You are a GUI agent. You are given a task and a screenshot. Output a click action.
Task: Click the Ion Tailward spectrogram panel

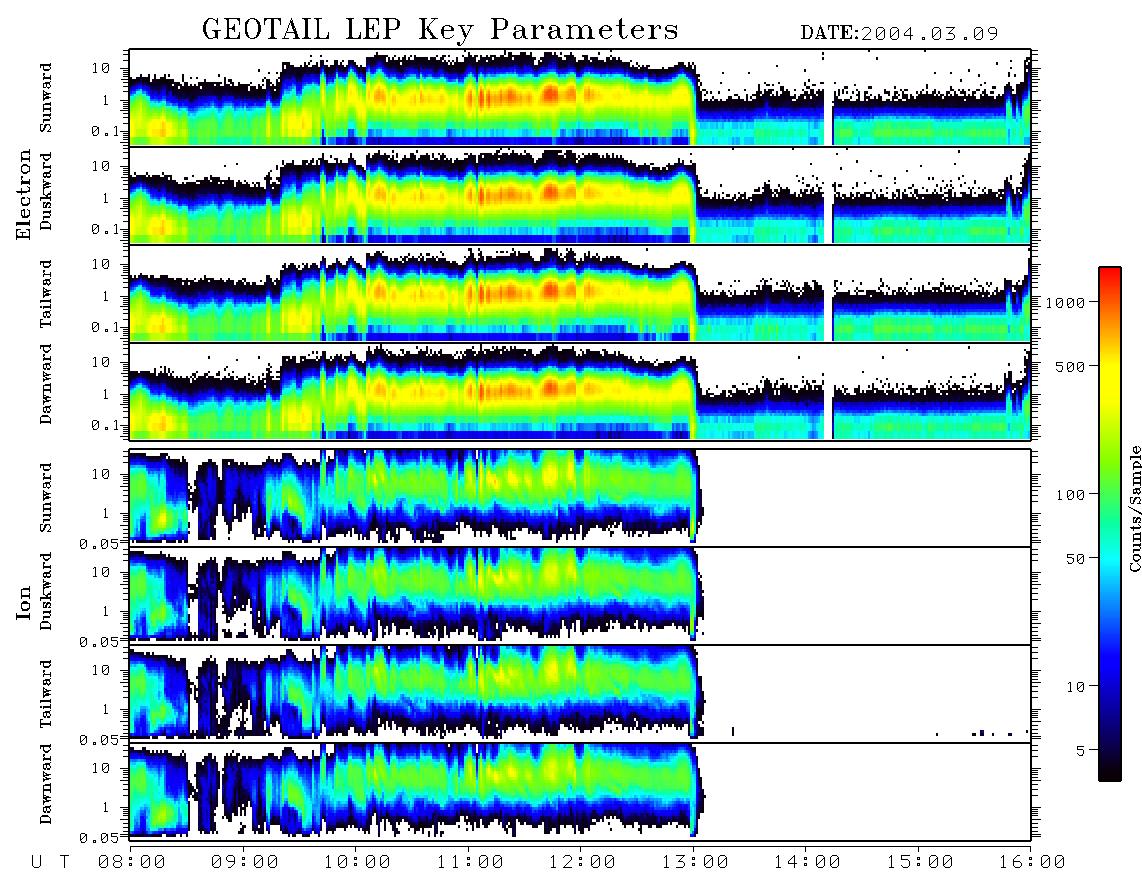580,694
